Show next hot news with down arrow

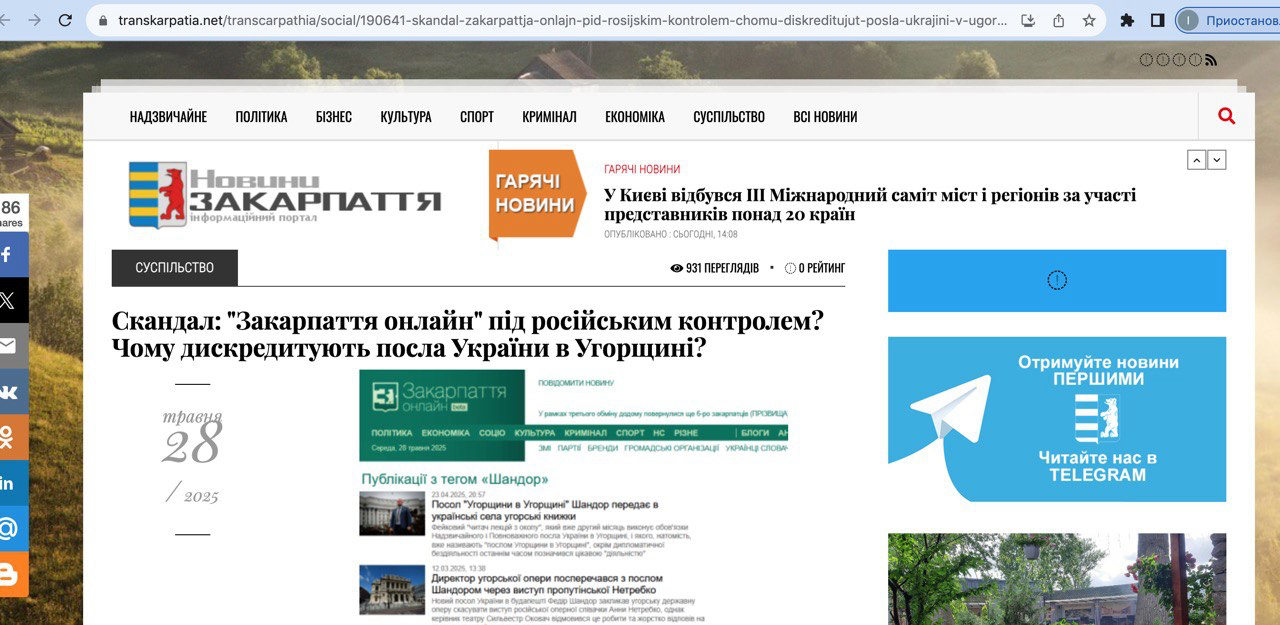(1217, 160)
